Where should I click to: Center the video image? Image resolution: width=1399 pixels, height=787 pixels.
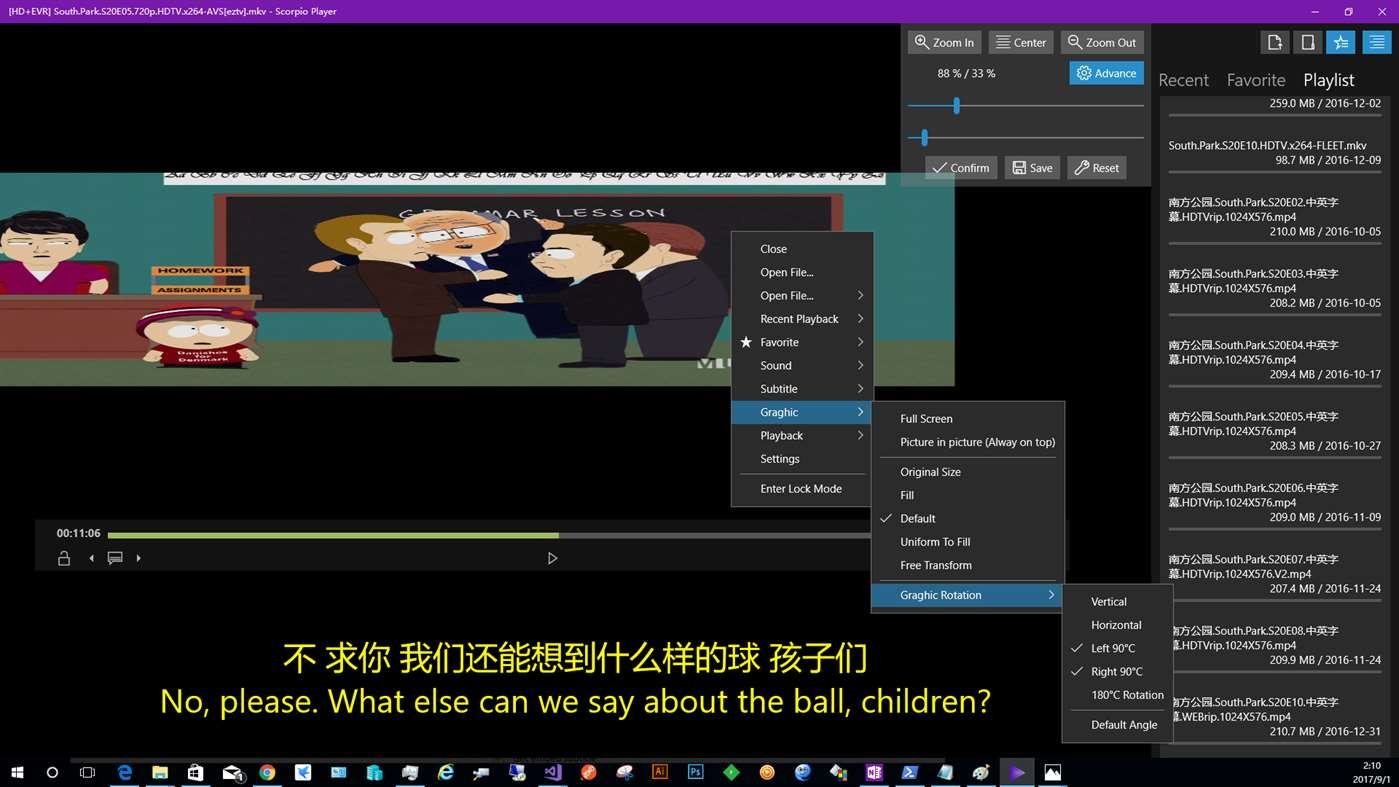[x=1020, y=42]
